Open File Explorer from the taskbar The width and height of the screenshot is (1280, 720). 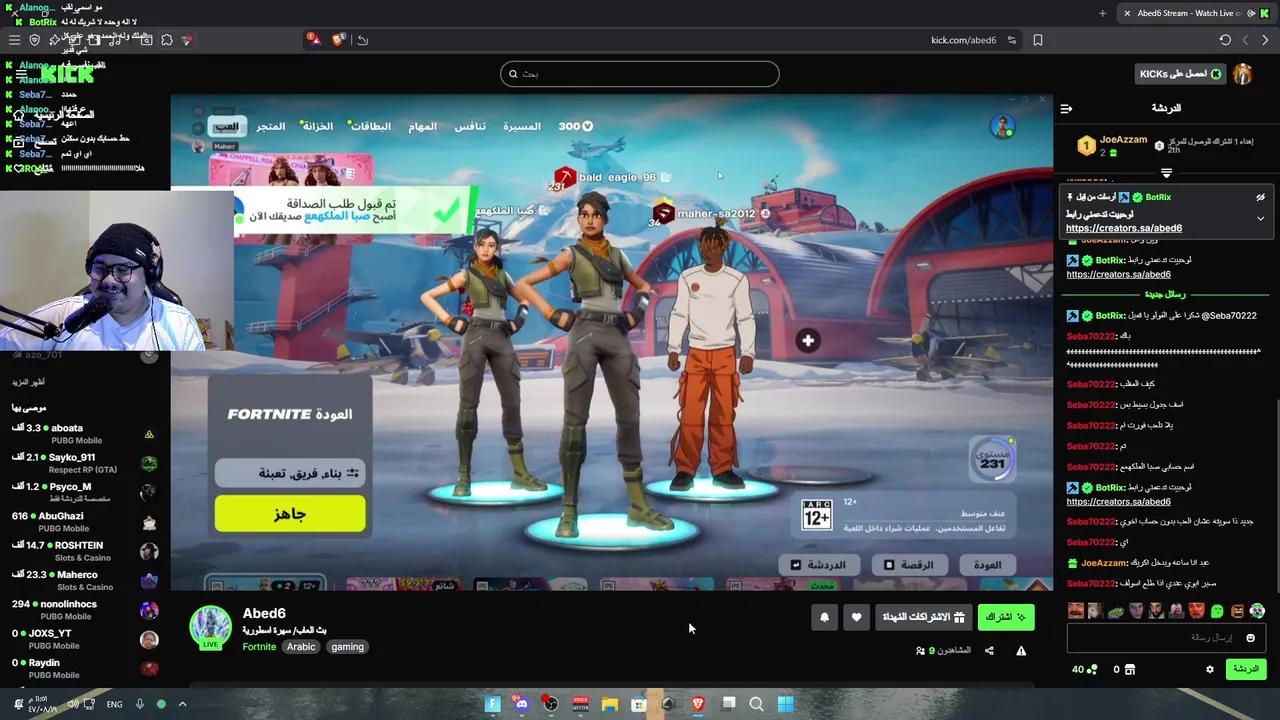tap(609, 704)
